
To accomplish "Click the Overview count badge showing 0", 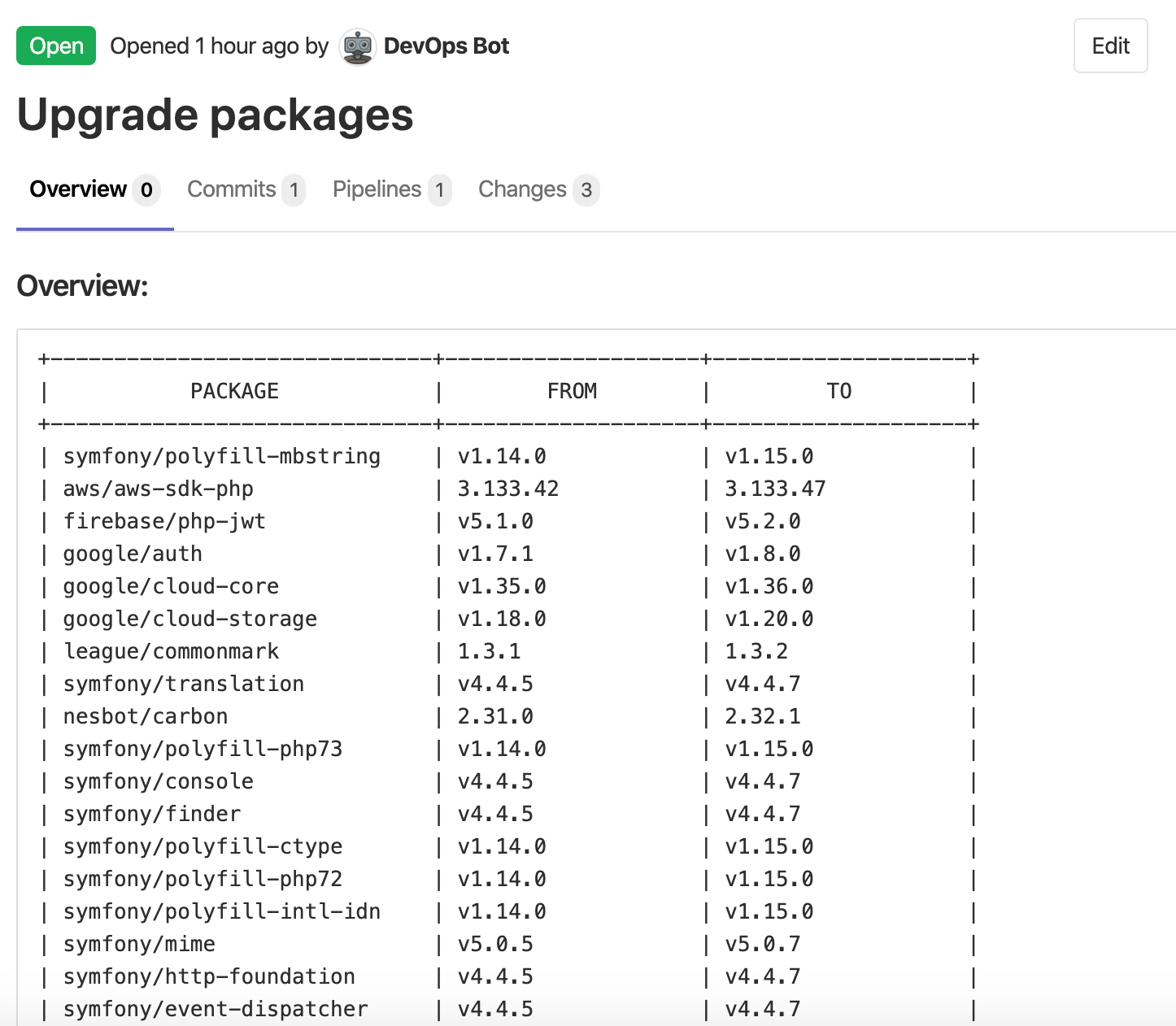I will [x=146, y=190].
